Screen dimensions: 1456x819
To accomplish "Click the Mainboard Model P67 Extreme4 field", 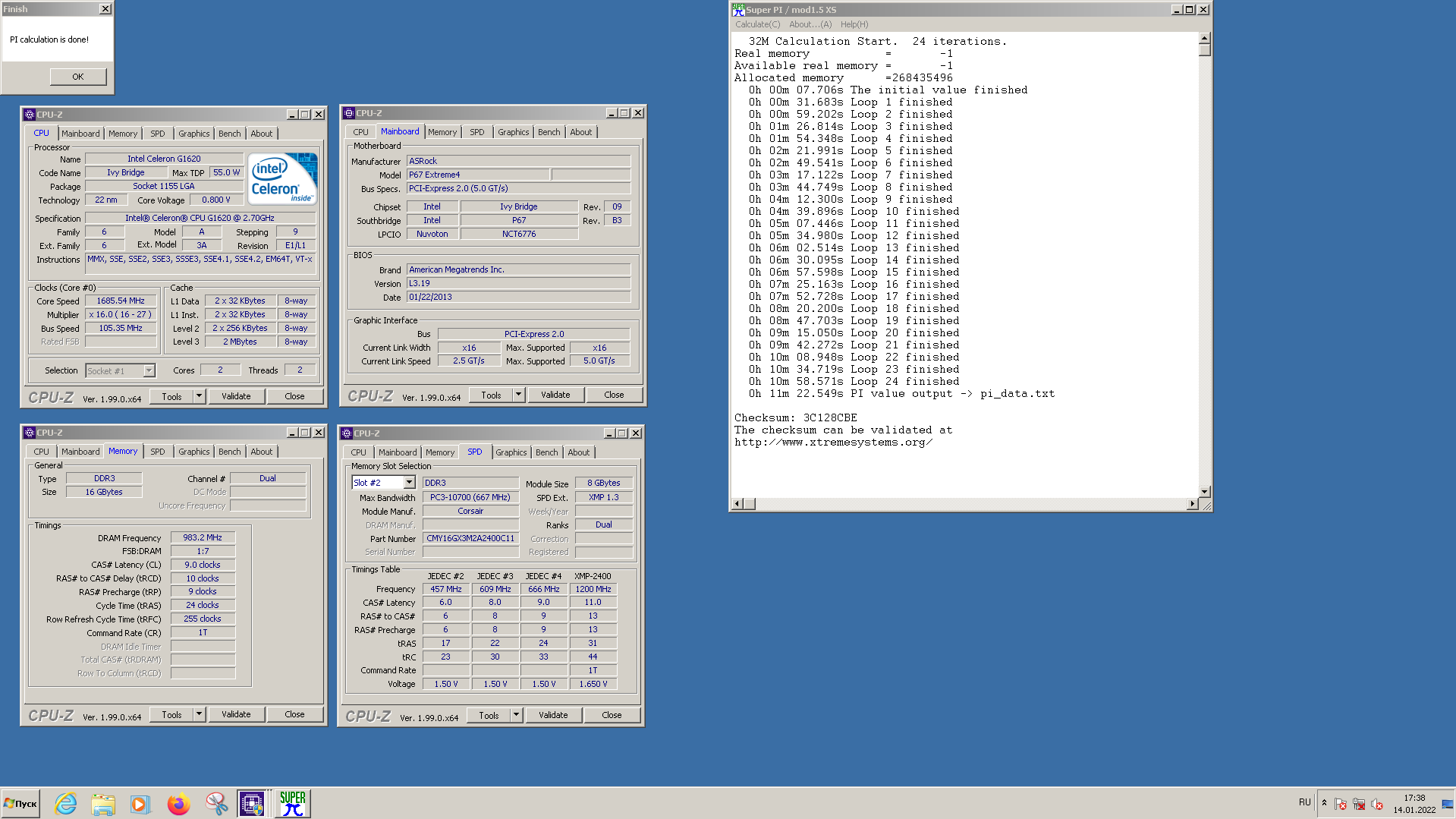I will point(477,175).
